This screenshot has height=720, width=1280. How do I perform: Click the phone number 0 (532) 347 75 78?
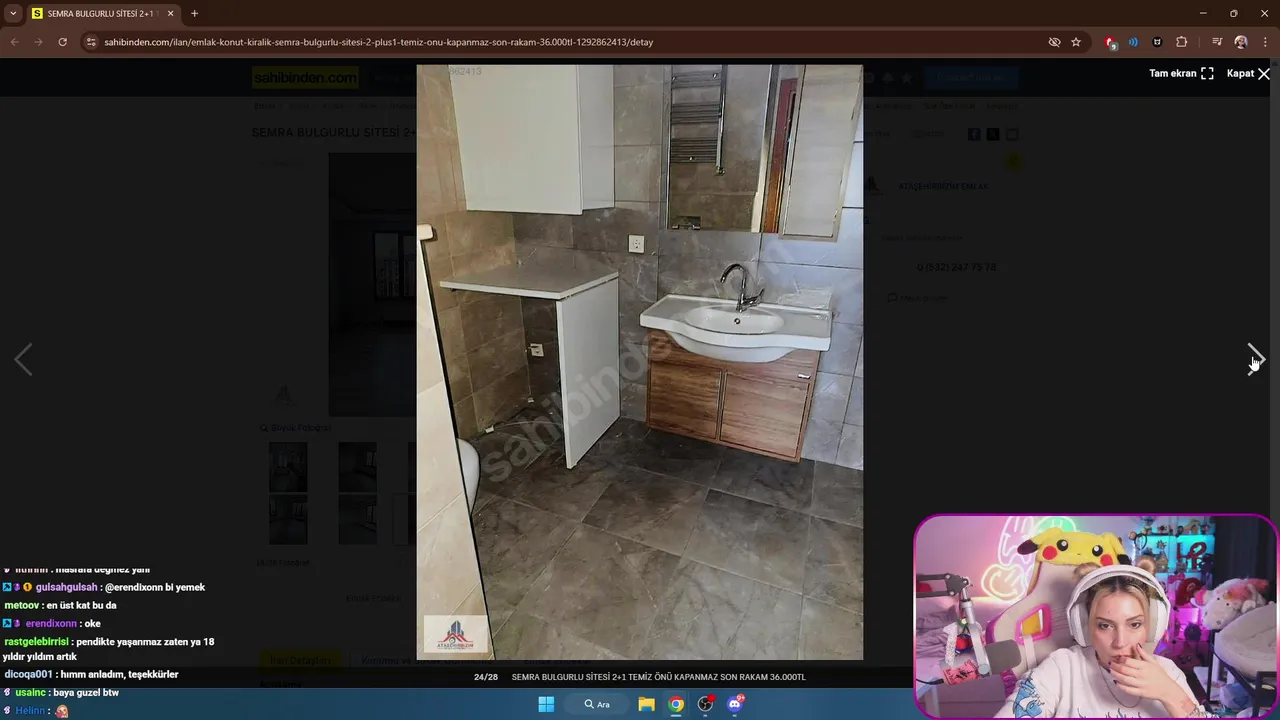(956, 267)
